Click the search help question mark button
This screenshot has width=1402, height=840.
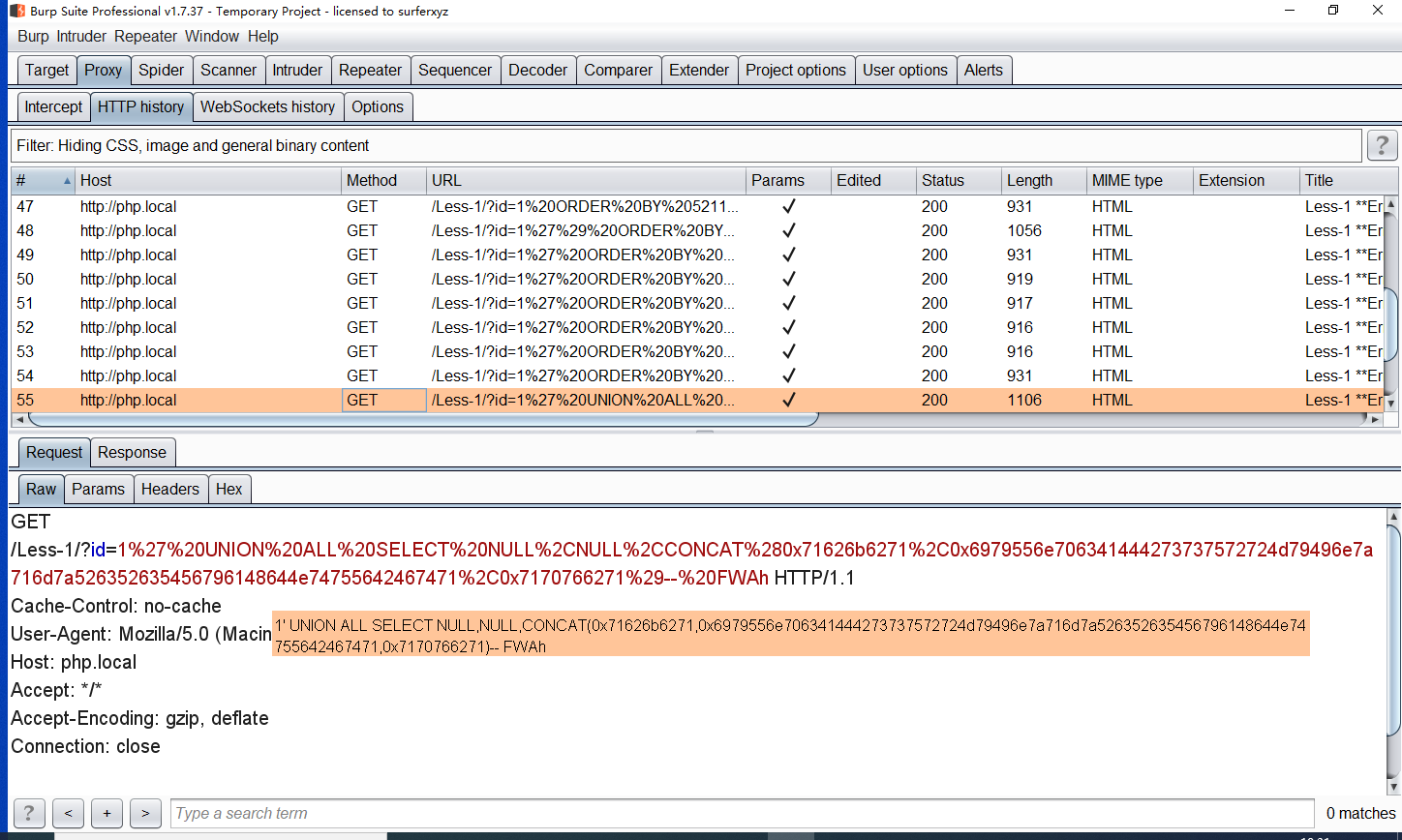point(28,813)
